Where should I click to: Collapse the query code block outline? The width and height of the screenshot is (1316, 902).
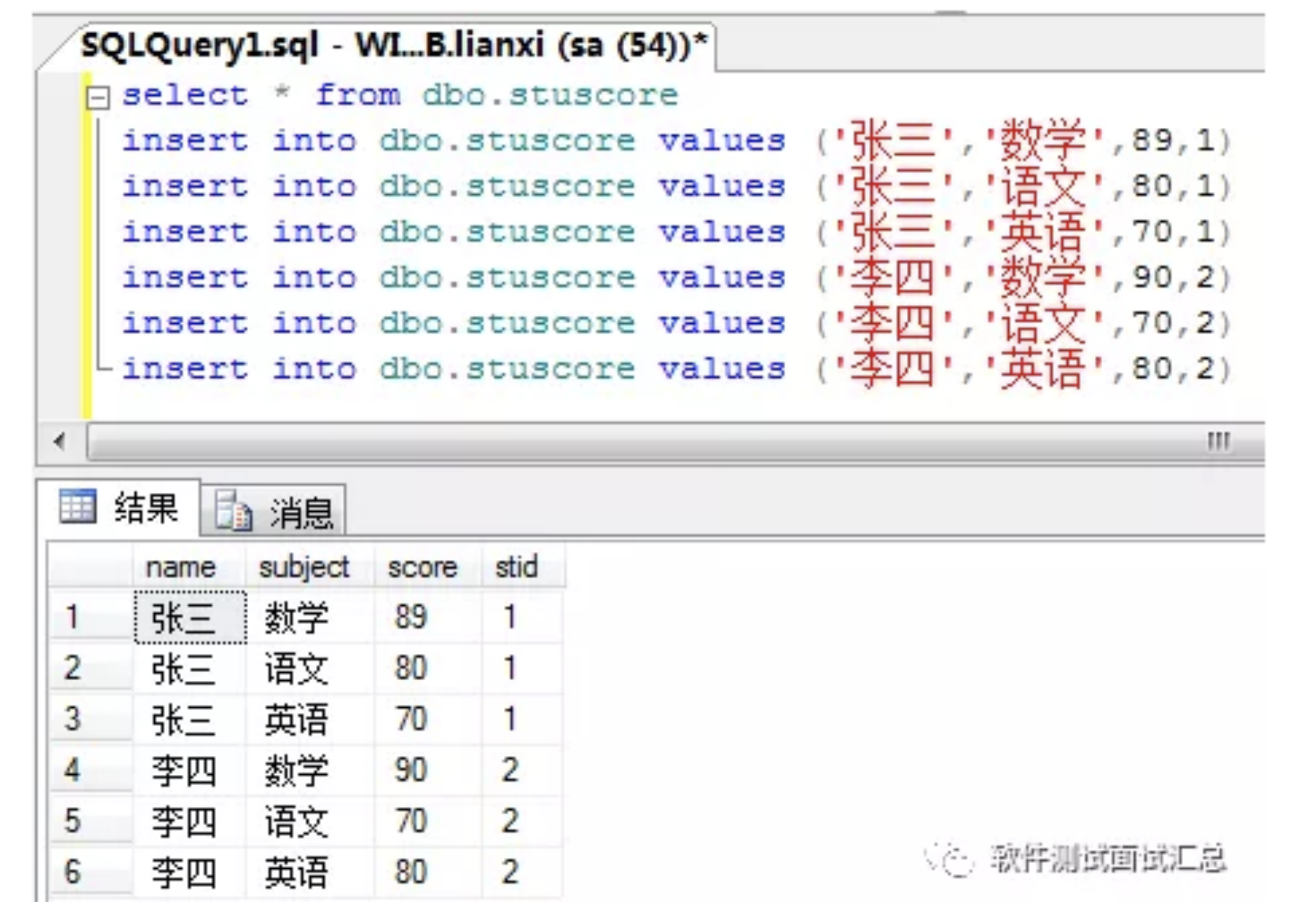97,98
